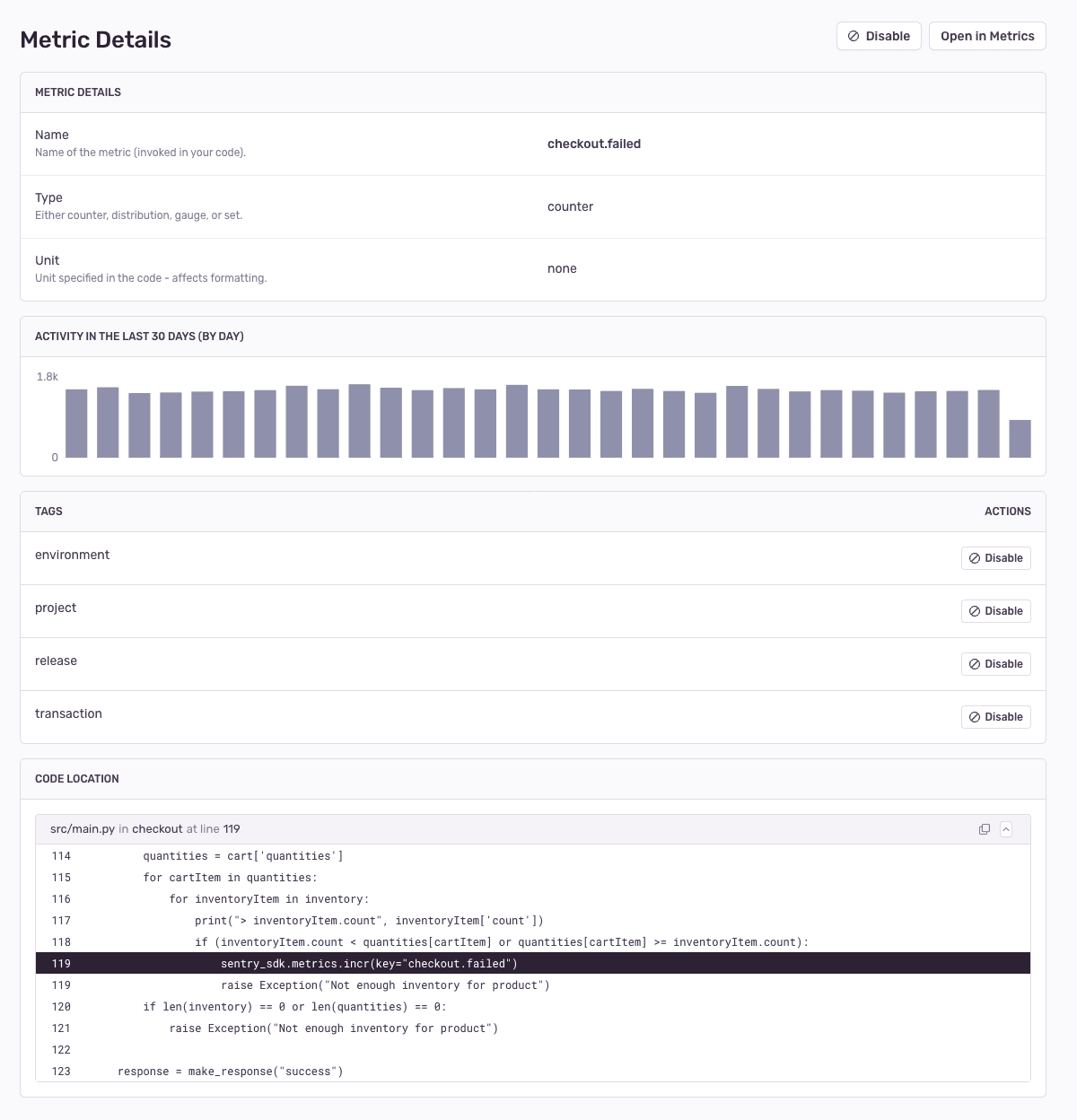1077x1120 pixels.
Task: Expand the Activity chart section header
Action: pos(139,336)
